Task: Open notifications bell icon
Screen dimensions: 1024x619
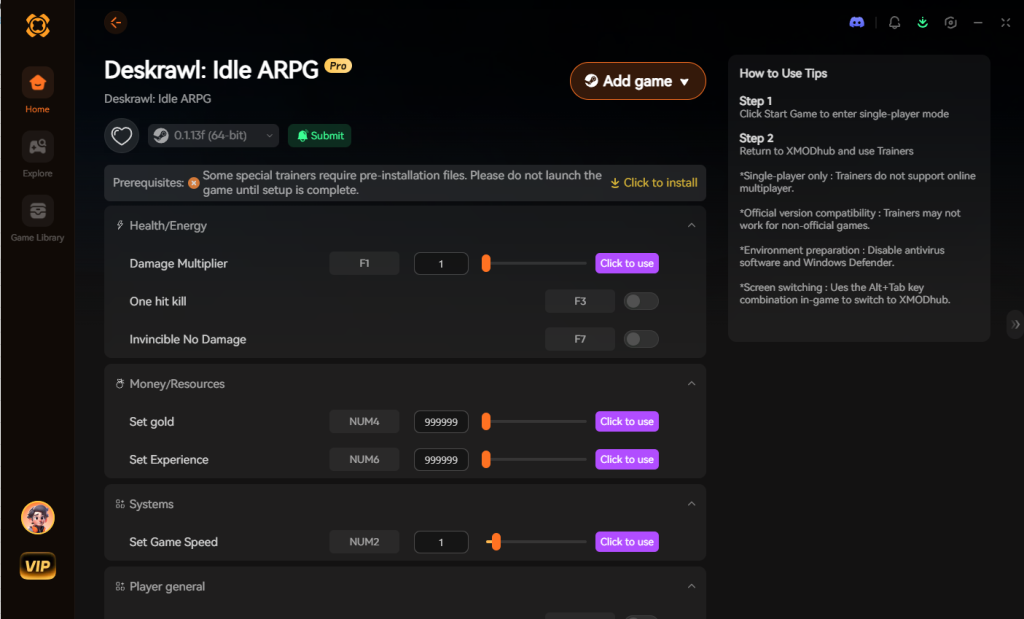Action: [x=895, y=22]
